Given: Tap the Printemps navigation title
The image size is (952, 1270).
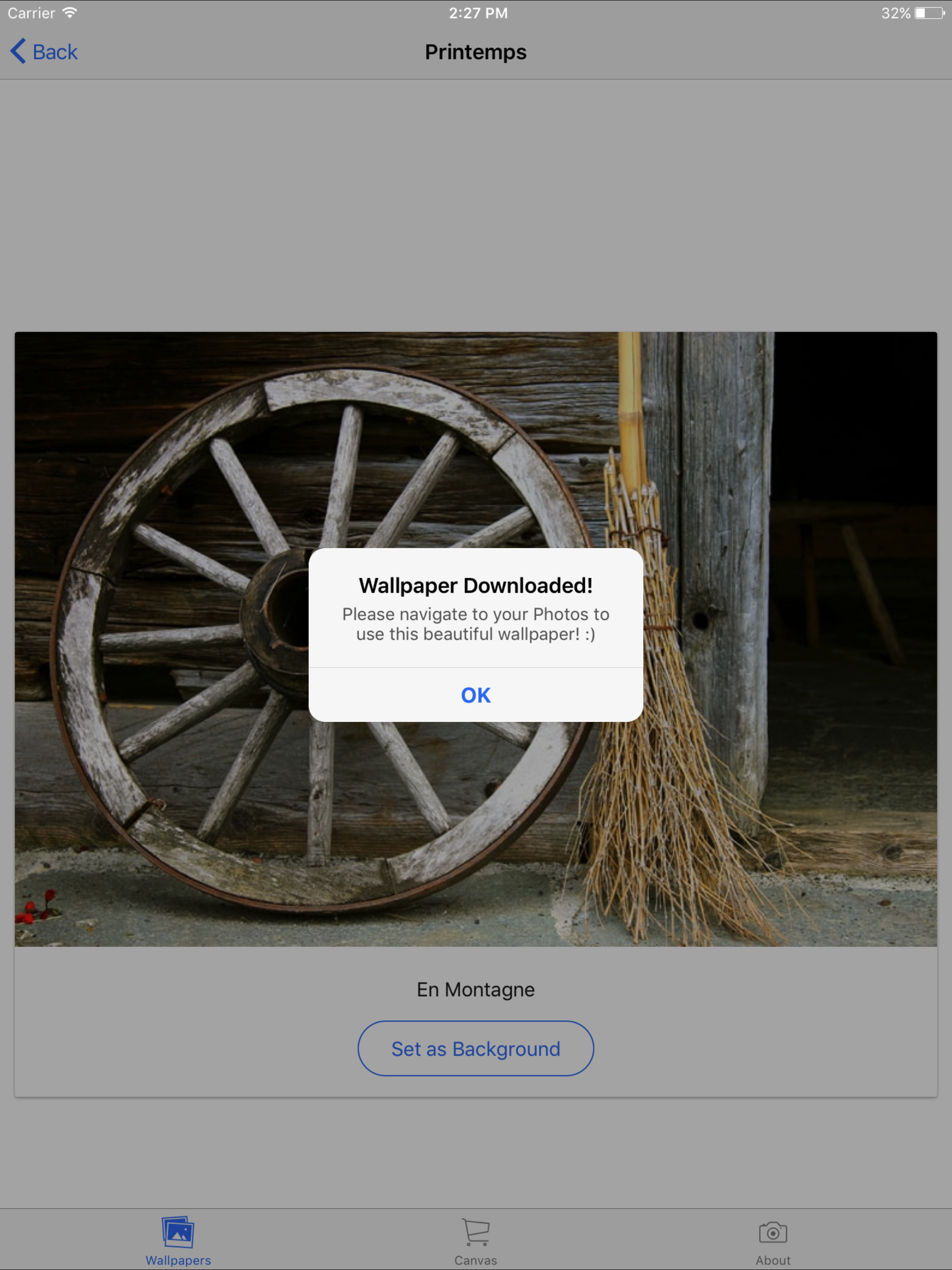Looking at the screenshot, I should click(476, 52).
